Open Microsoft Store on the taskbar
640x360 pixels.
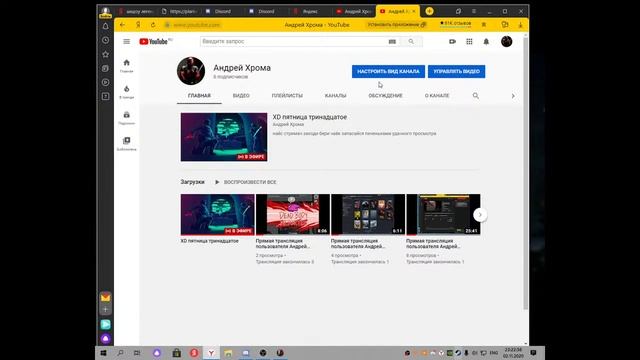tap(176, 353)
